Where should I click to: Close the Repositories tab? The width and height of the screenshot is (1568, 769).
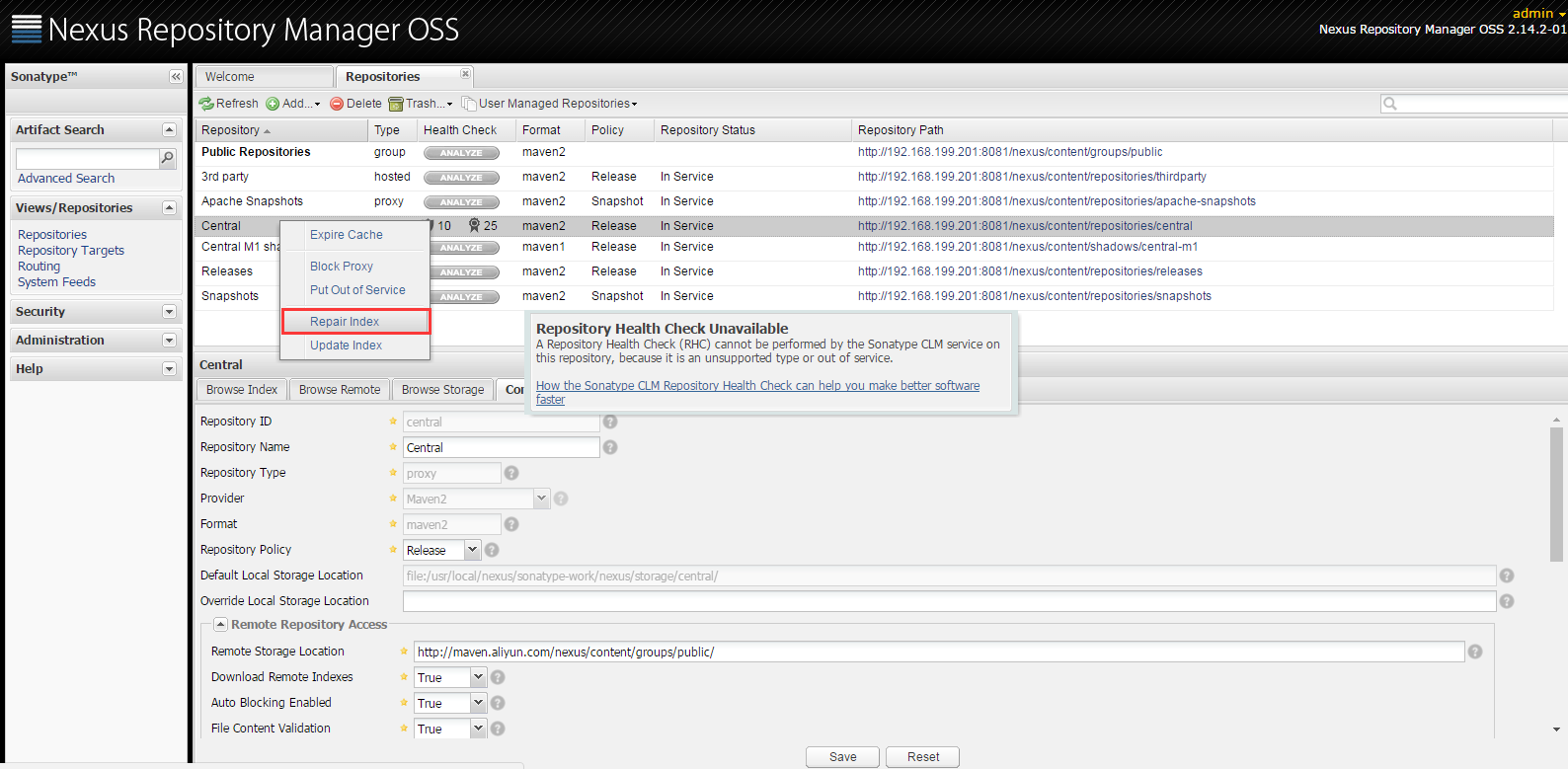465,74
